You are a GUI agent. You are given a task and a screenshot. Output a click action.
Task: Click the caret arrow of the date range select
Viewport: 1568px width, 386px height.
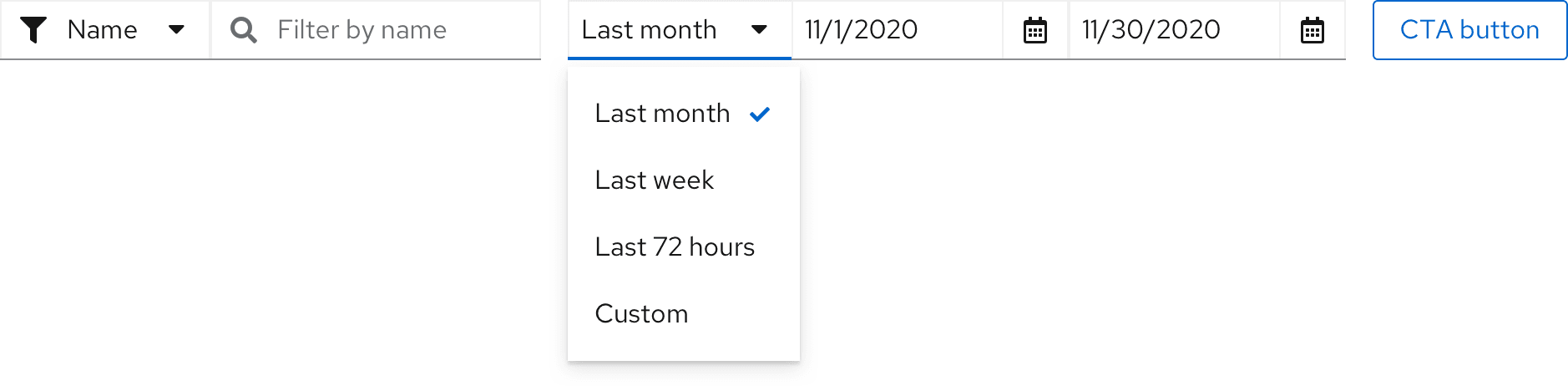tap(759, 30)
